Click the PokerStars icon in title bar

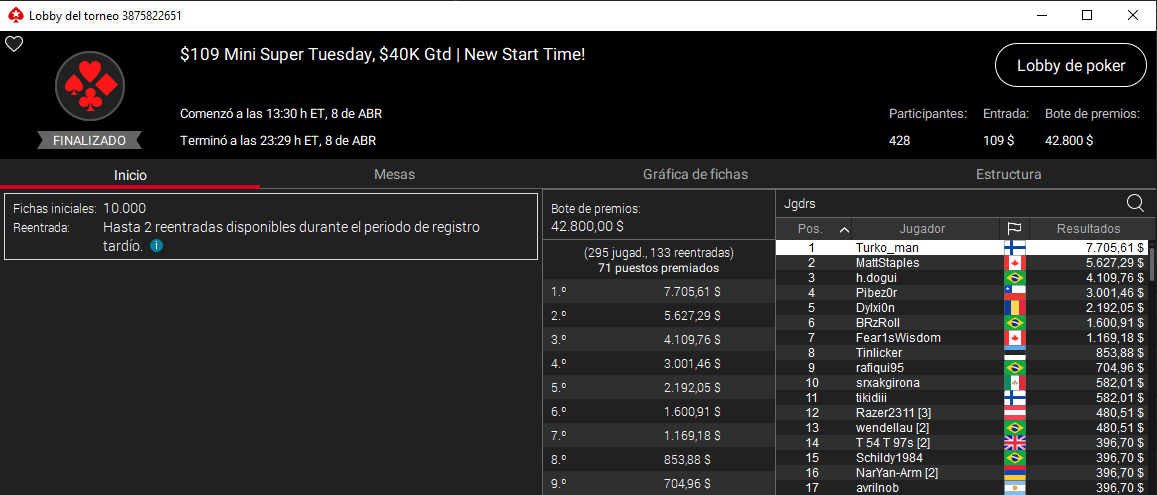coord(13,15)
